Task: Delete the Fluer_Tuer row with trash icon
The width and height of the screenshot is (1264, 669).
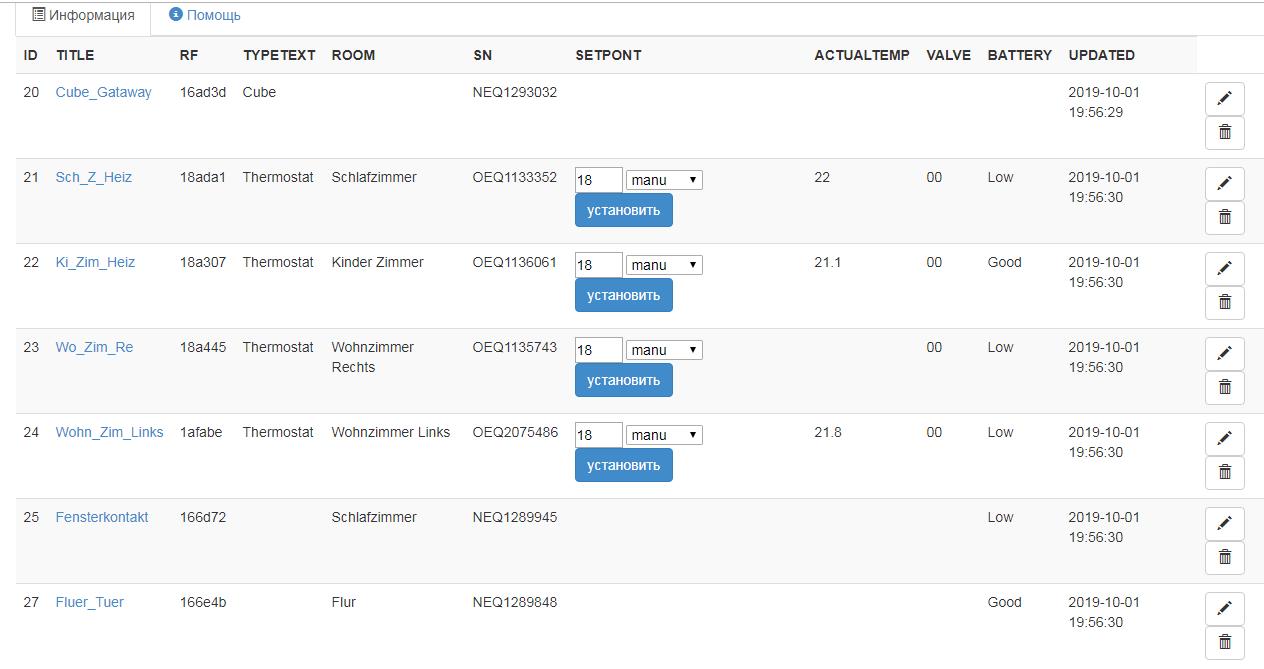Action: coord(1224,642)
